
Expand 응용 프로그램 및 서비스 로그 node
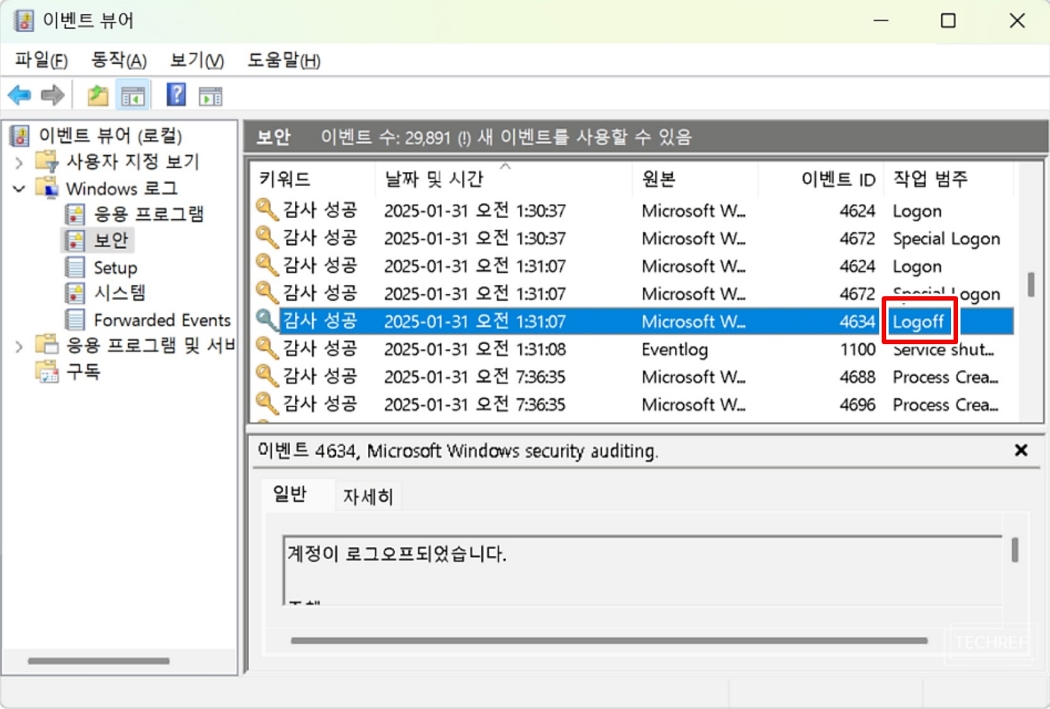19,346
